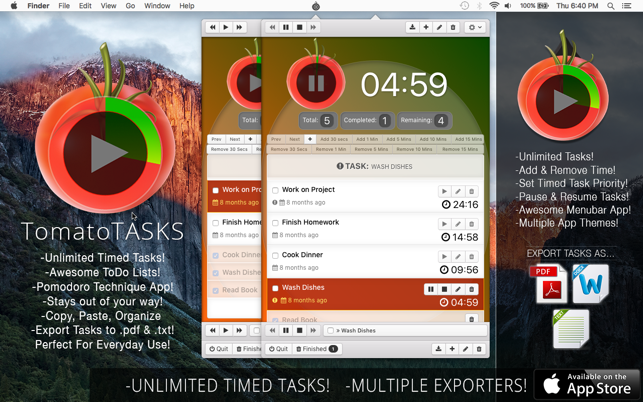Click rewind button in front window's top toolbar
The height and width of the screenshot is (402, 643).
(272, 27)
